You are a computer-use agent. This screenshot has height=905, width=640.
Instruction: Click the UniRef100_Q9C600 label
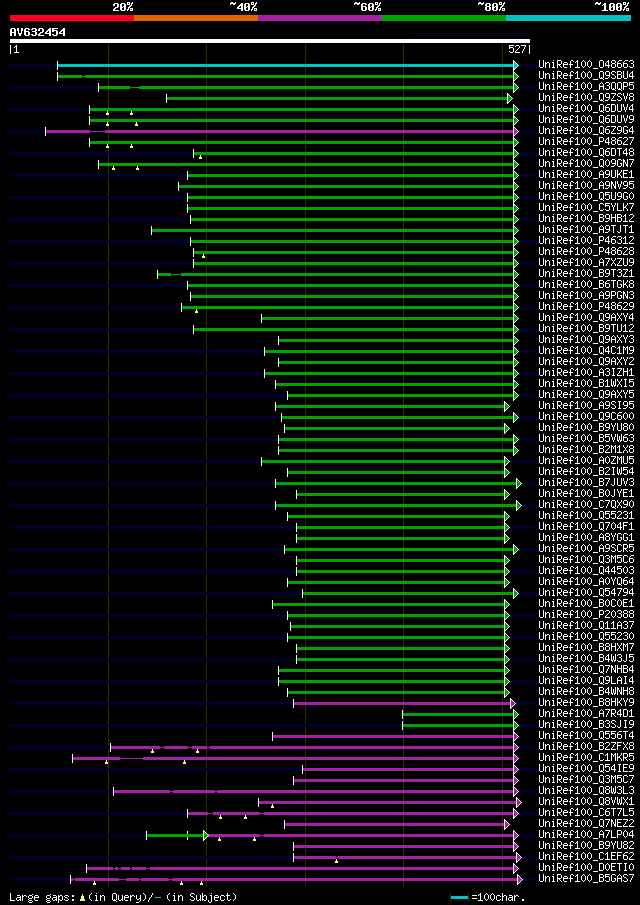[x=586, y=417]
